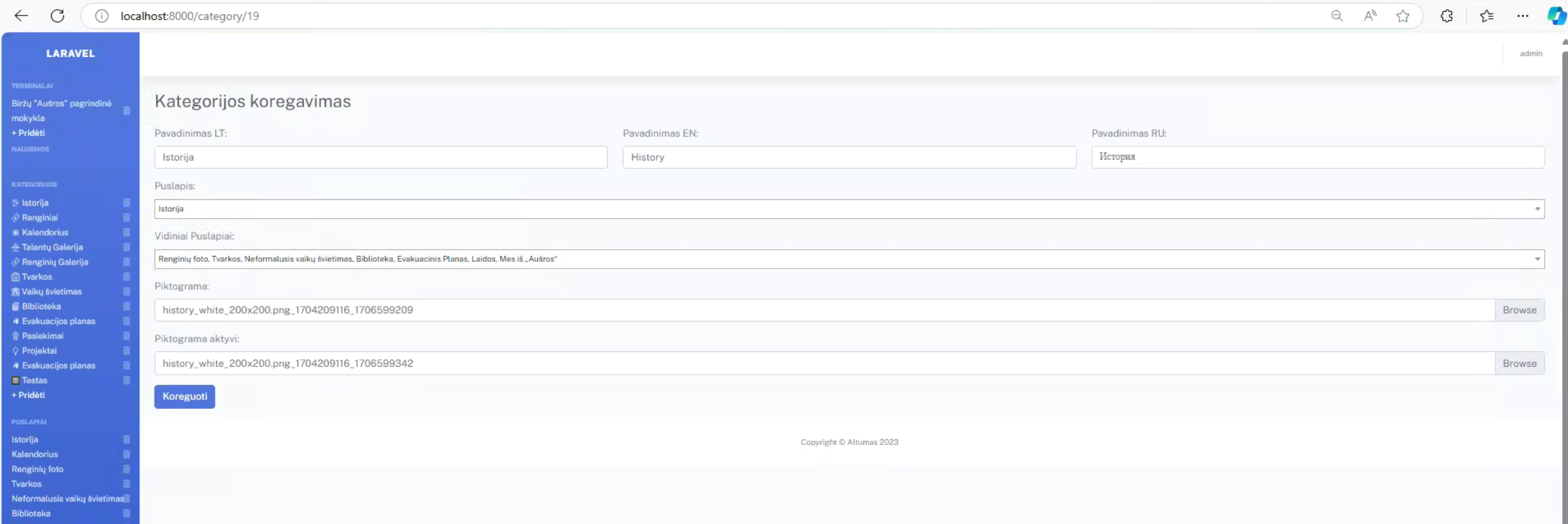The height and width of the screenshot is (524, 1568).
Task: Open Projektai category from sidebar
Action: coord(39,351)
